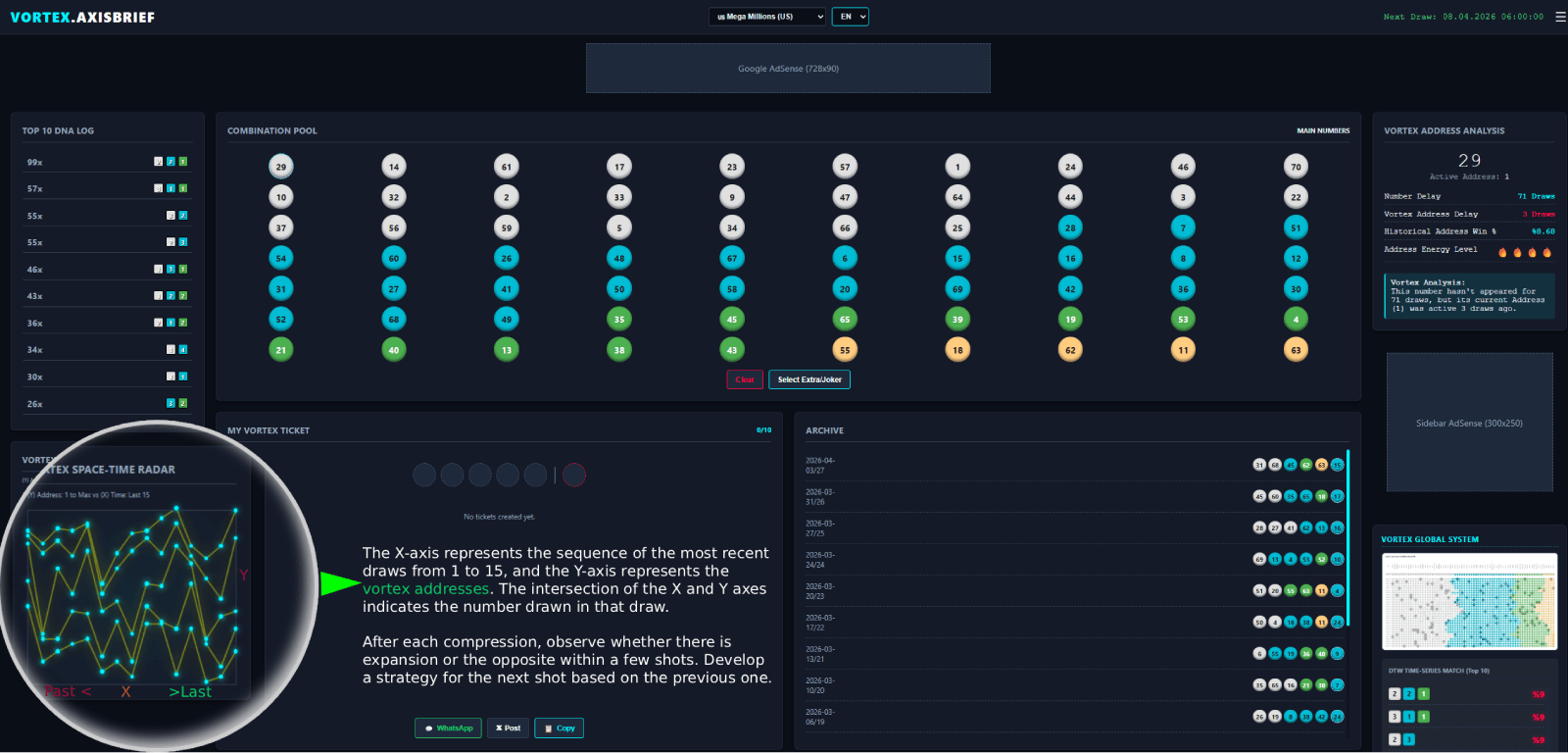Share ticket via WhatsApp button
1568x753 pixels.
448,728
